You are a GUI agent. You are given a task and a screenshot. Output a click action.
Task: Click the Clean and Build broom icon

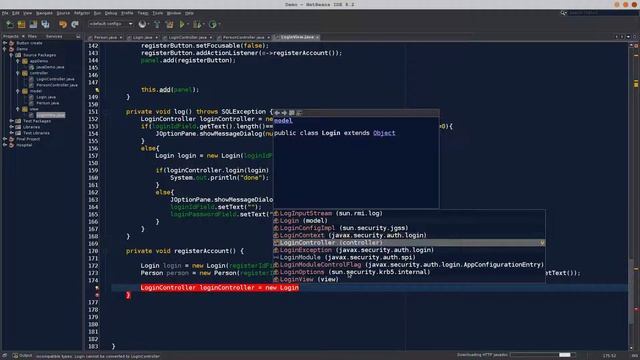169,24
